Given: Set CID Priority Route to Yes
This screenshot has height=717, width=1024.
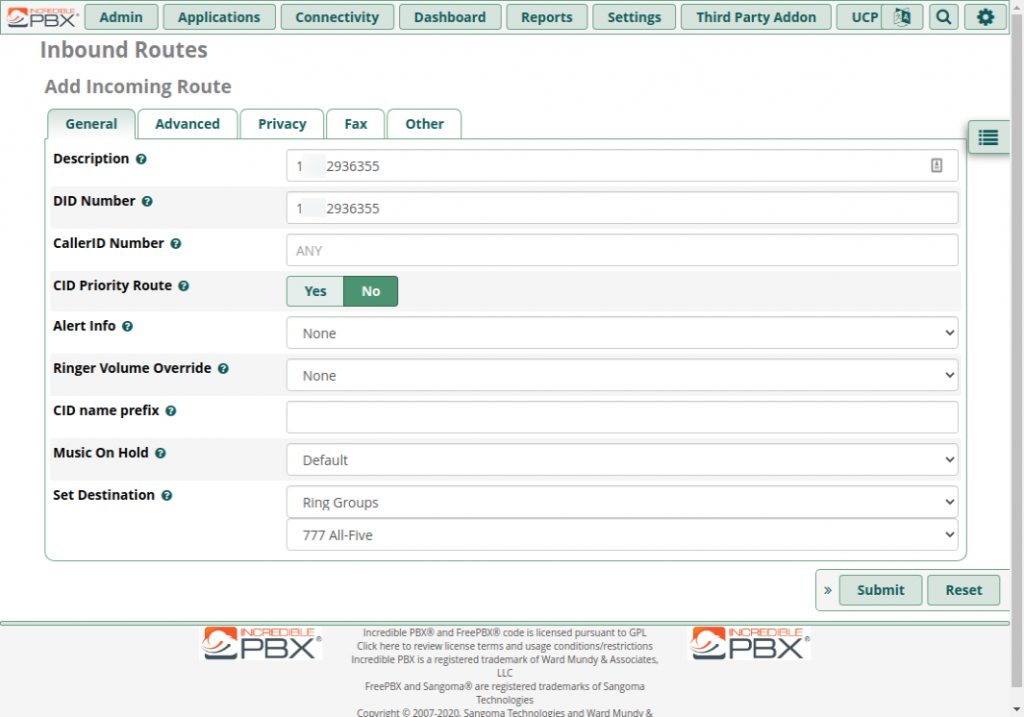Looking at the screenshot, I should [315, 291].
